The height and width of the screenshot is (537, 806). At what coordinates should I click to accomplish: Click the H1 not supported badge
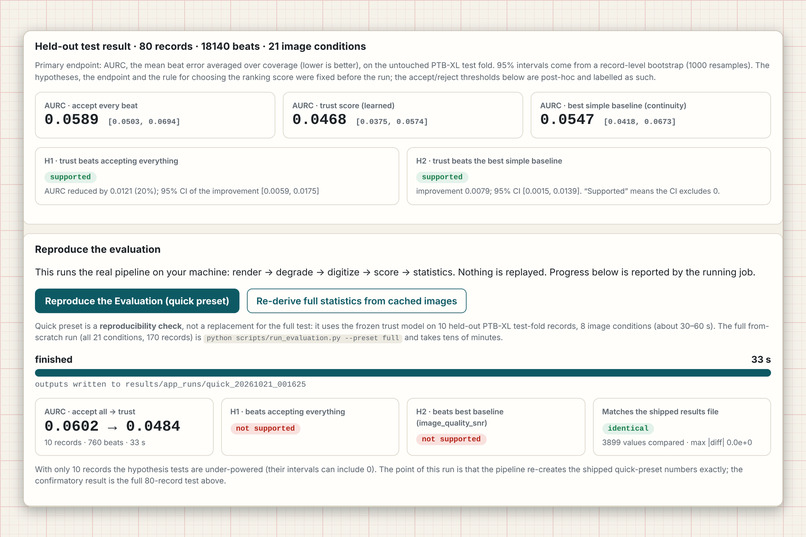(x=265, y=428)
